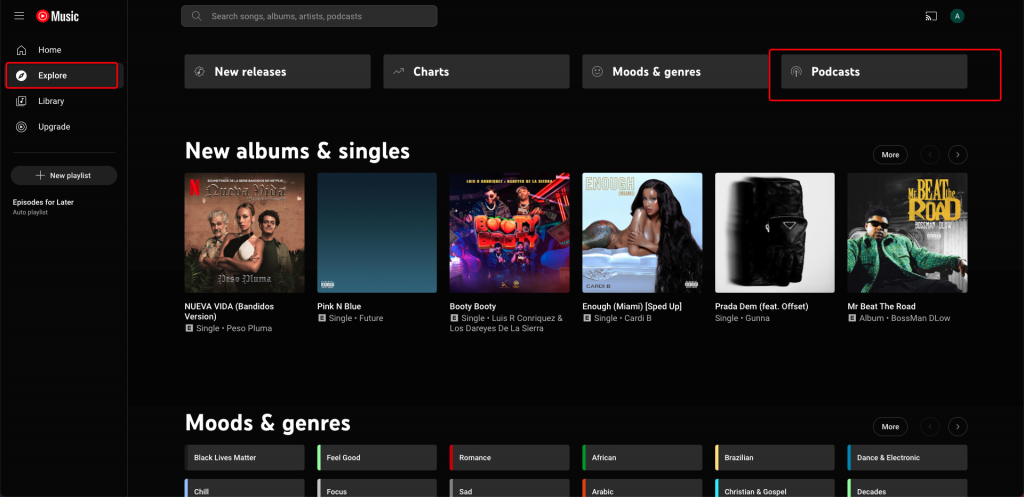The height and width of the screenshot is (497, 1024).
Task: Click Booty Booty title text
Action: (473, 306)
